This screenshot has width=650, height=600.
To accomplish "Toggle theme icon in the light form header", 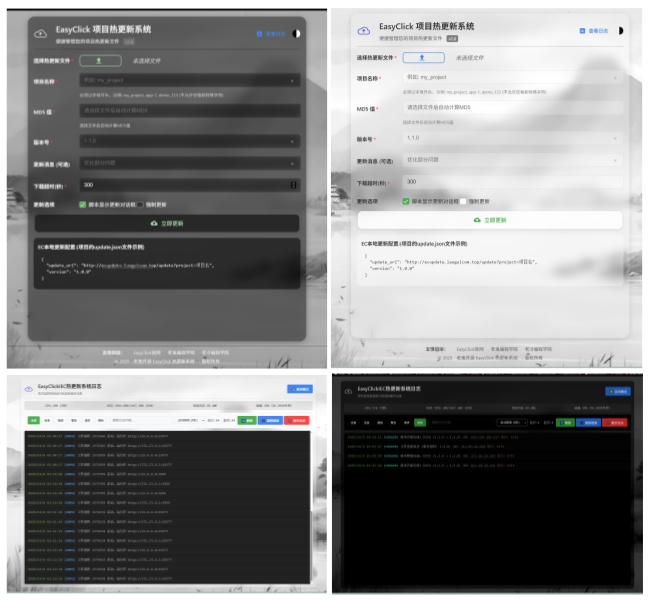I will [620, 30].
